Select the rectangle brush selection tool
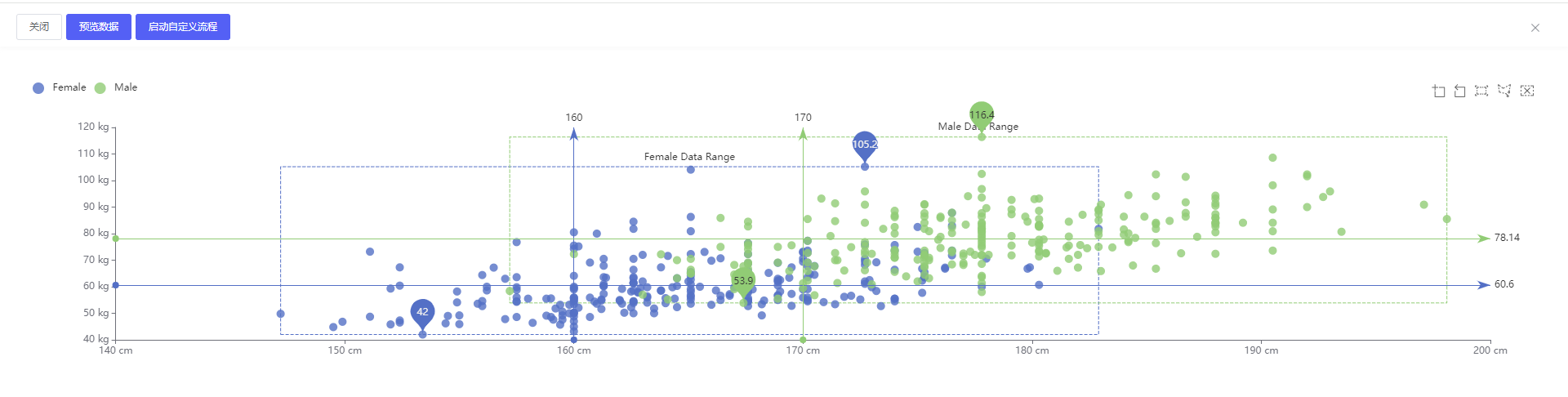The height and width of the screenshot is (397, 1568). pos(1481,91)
